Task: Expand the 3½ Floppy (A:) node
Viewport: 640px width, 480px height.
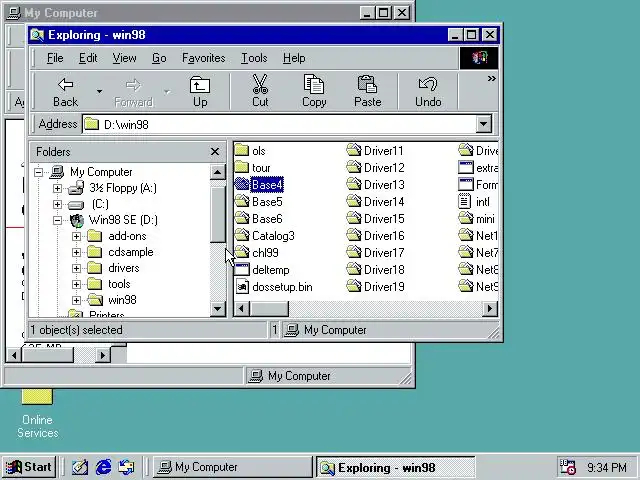Action: [58, 188]
